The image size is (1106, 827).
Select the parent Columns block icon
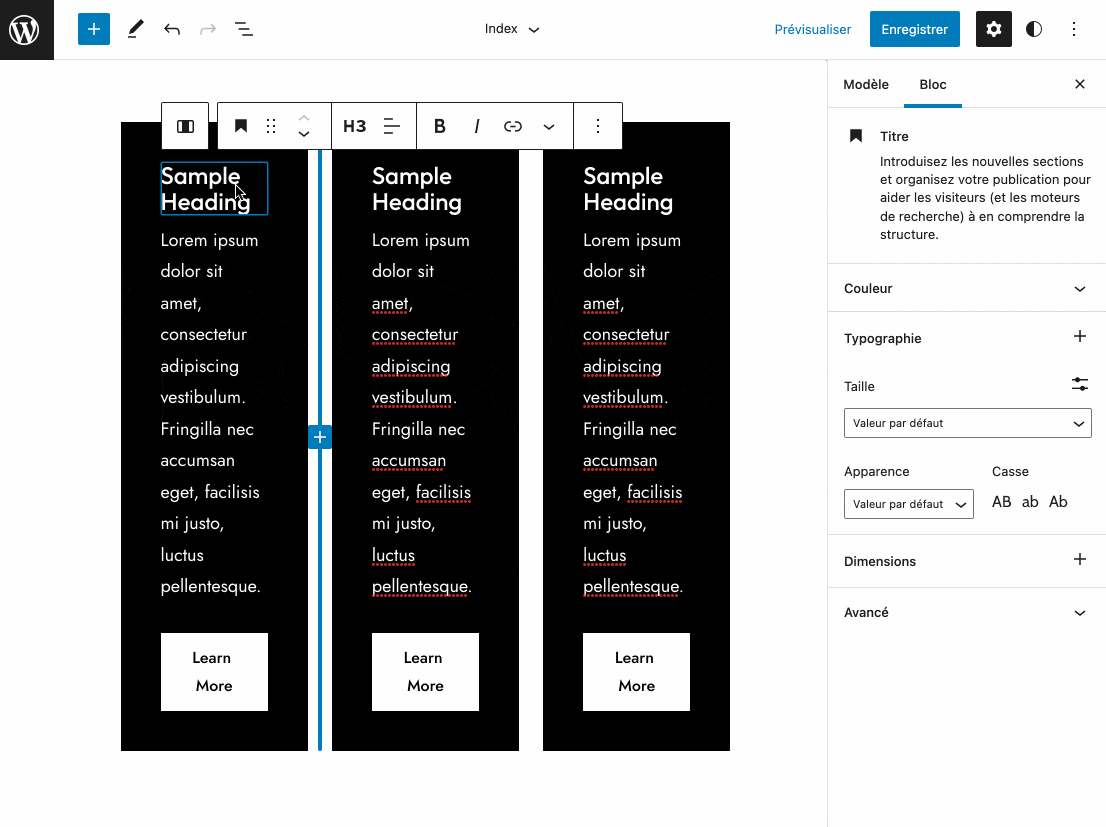[184, 126]
